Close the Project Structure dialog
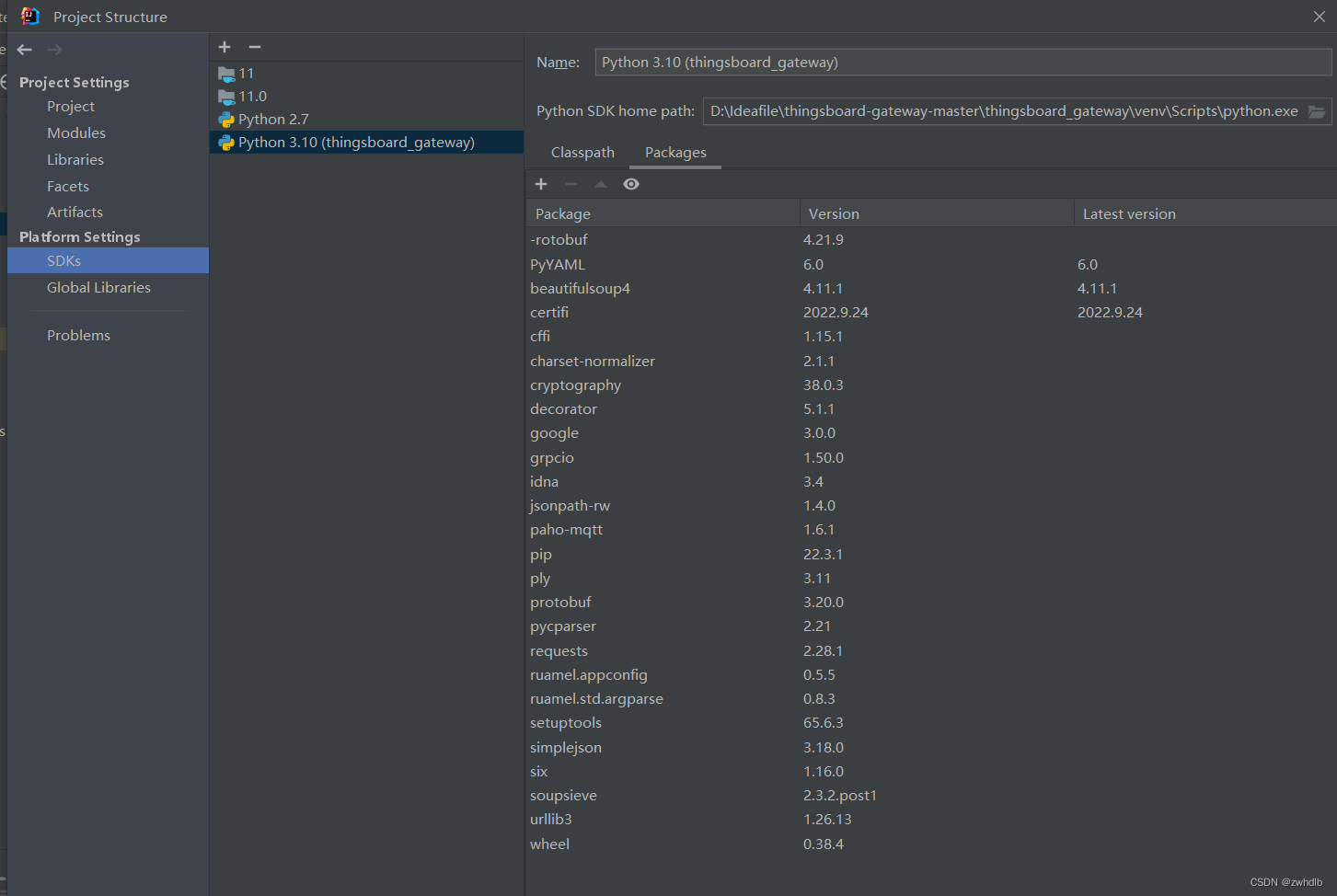Screen dimensions: 1337x896 [x=1320, y=17]
